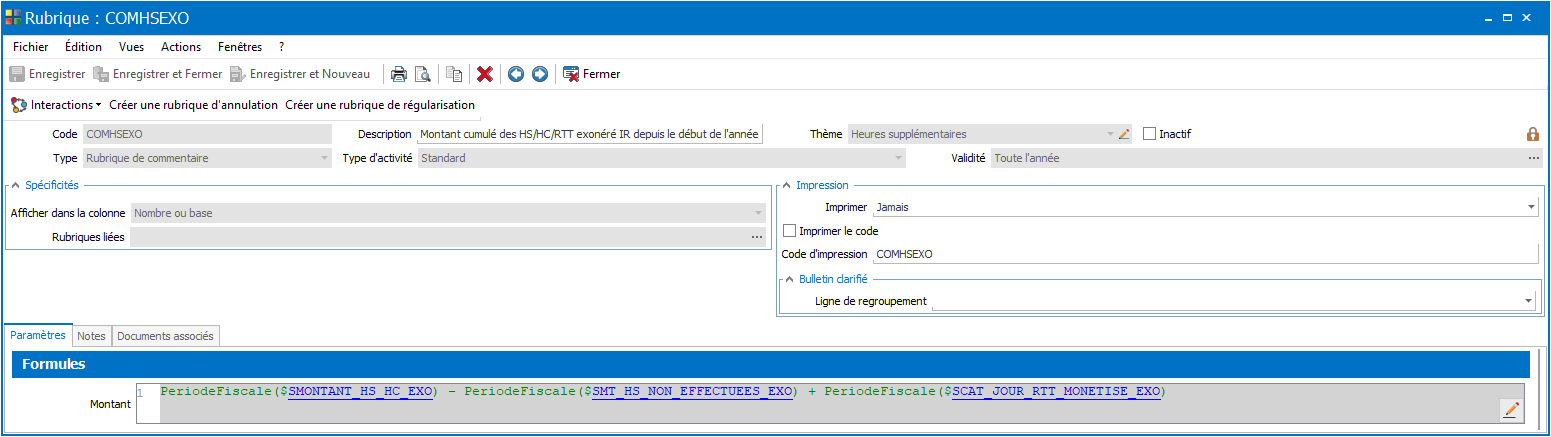Click the Description text field
Screen dimensions: 1551x437
(590, 134)
